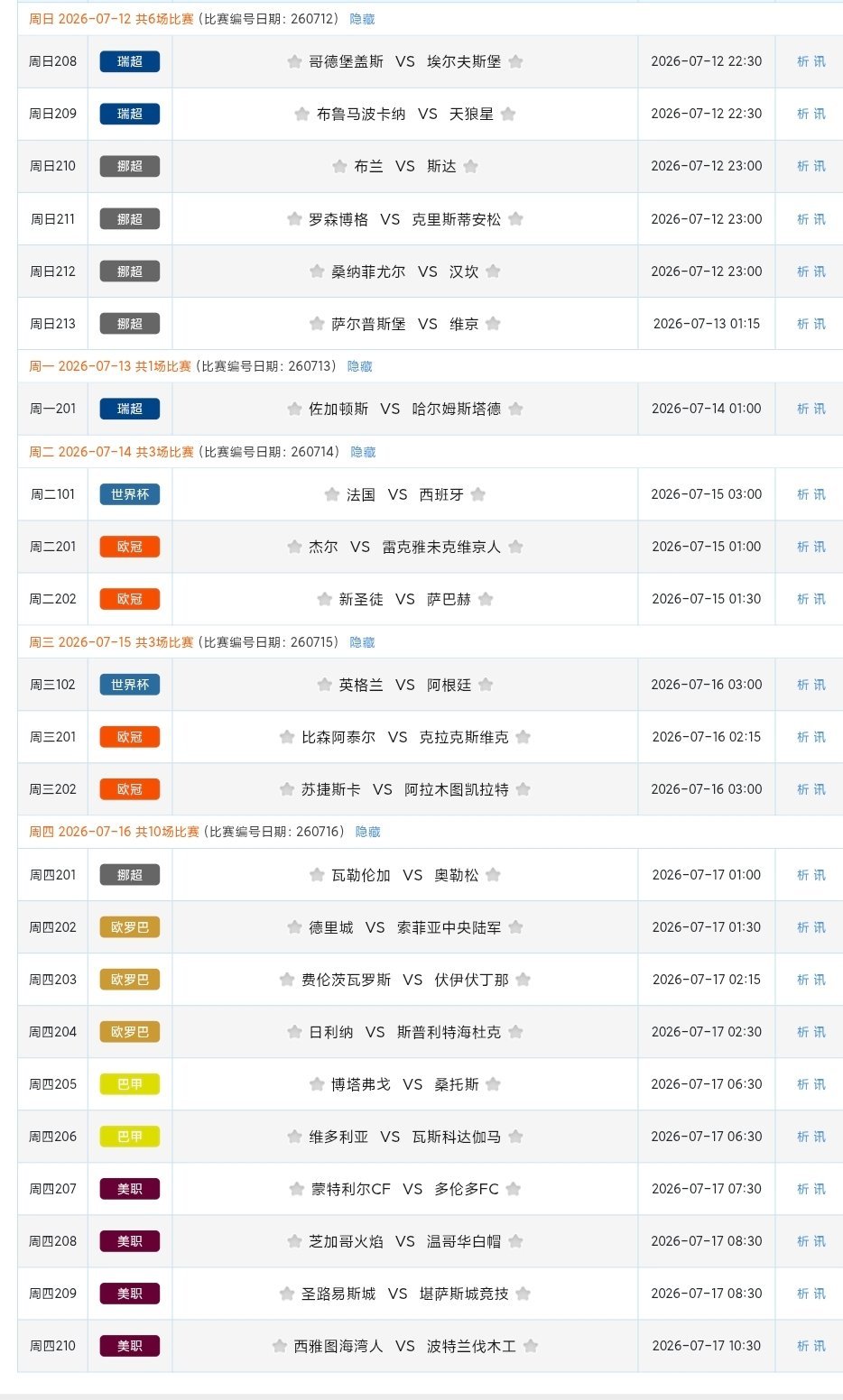Toggle favorite star for 新圣徒

[325, 599]
